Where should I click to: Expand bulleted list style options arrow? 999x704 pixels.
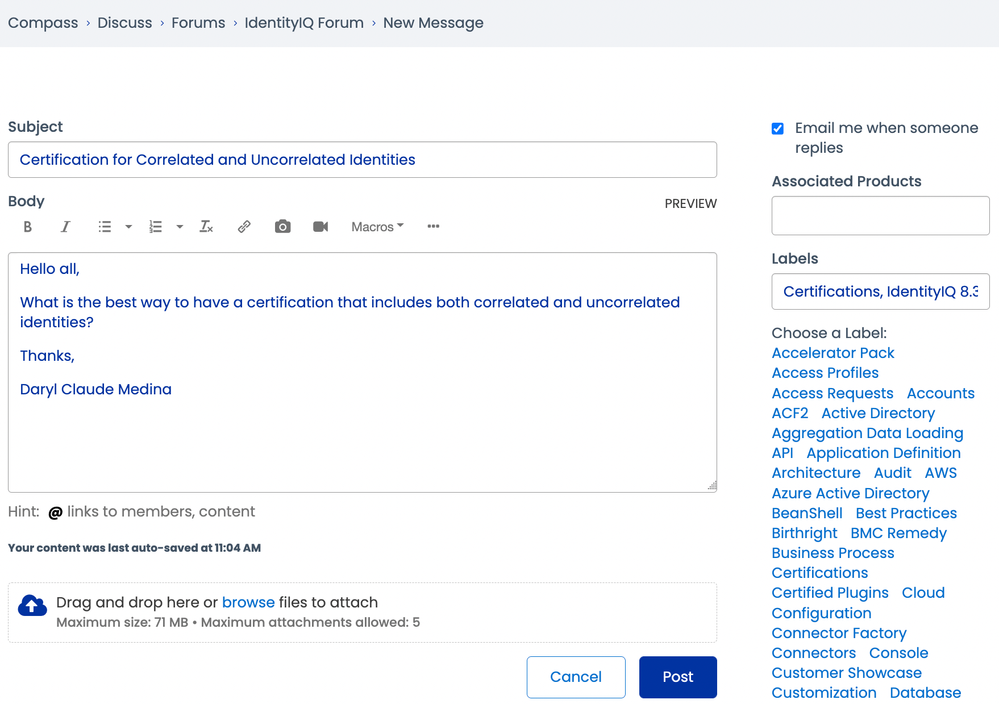coord(129,227)
